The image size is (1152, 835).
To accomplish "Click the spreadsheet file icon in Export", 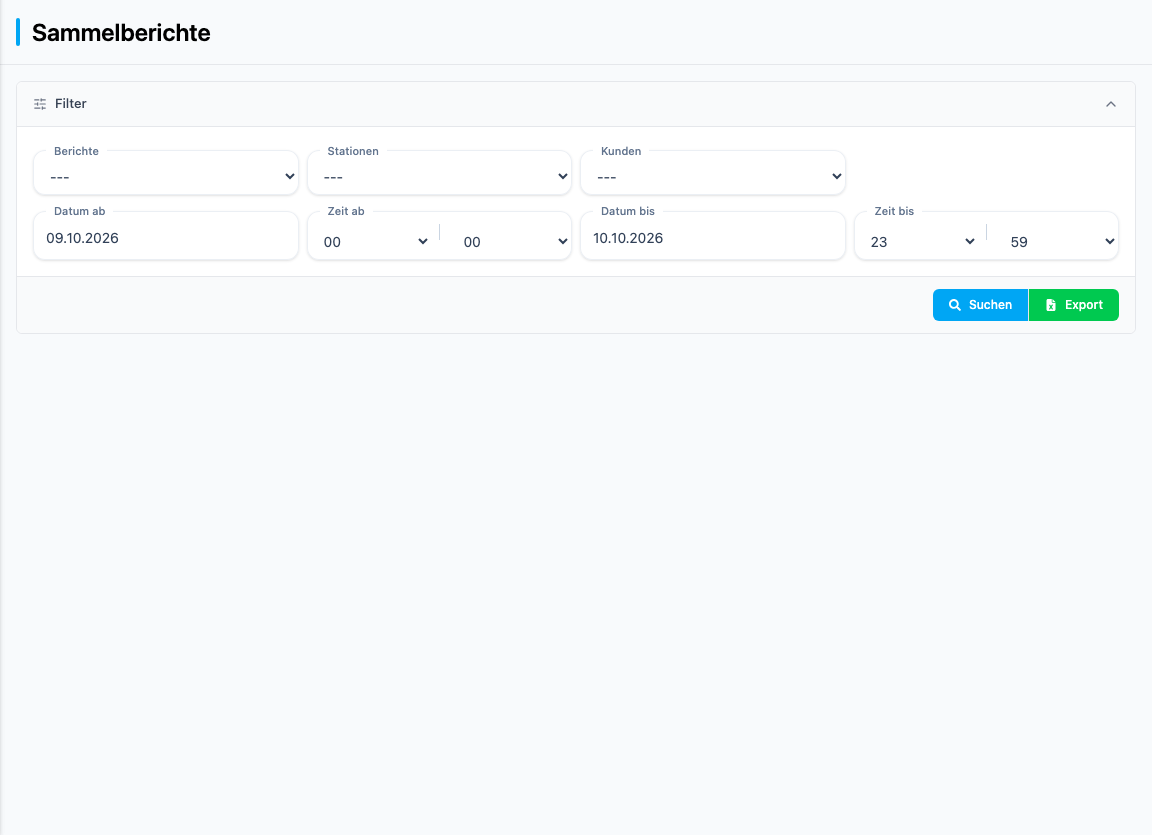I will click(x=1051, y=305).
